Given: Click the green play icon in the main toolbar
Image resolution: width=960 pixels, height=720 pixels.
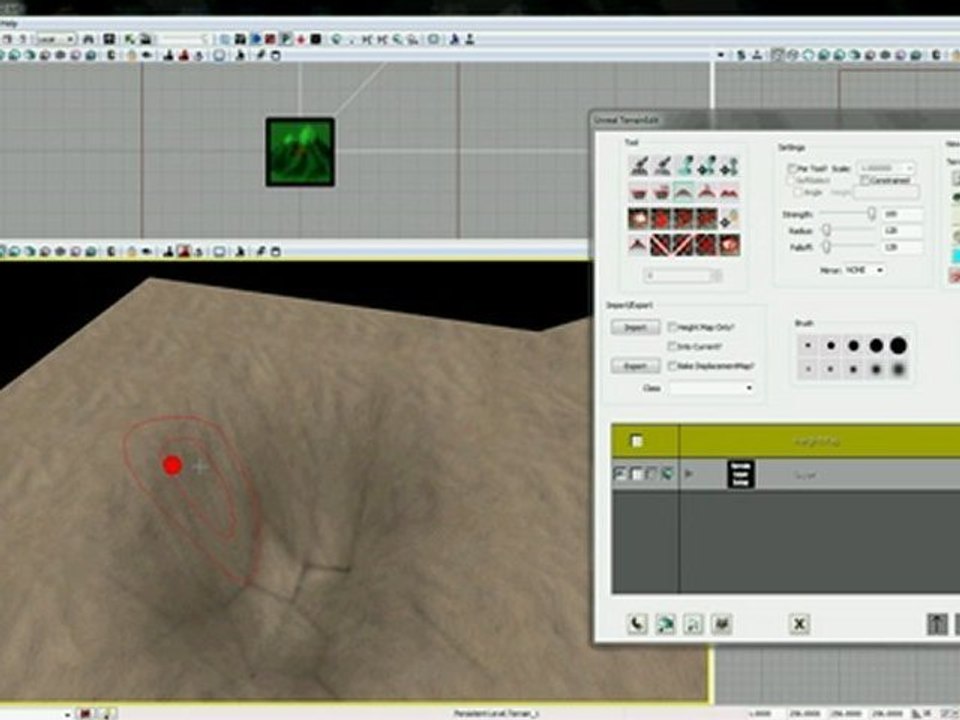Looking at the screenshot, I should [x=286, y=39].
